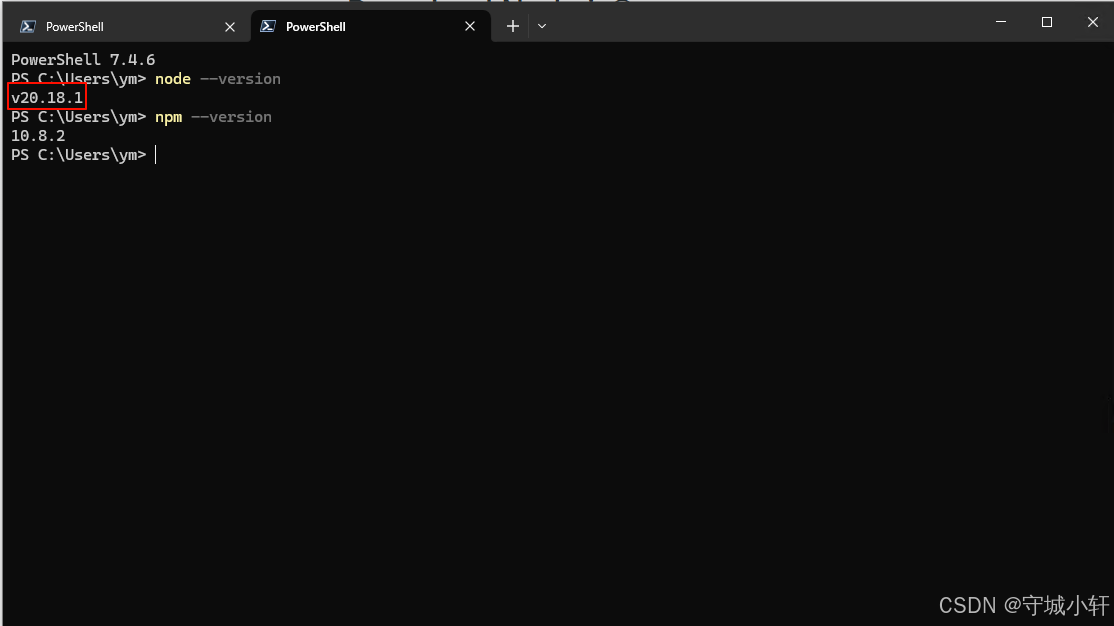Close the terminal window
The height and width of the screenshot is (626, 1114).
pos(1092,22)
